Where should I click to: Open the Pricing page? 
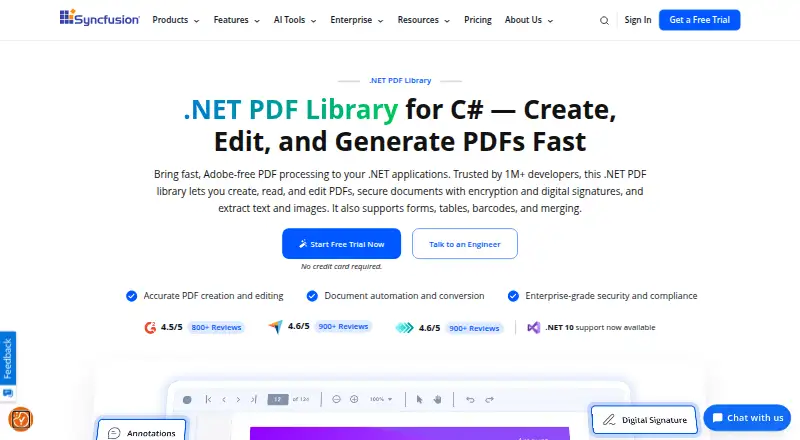(x=478, y=20)
